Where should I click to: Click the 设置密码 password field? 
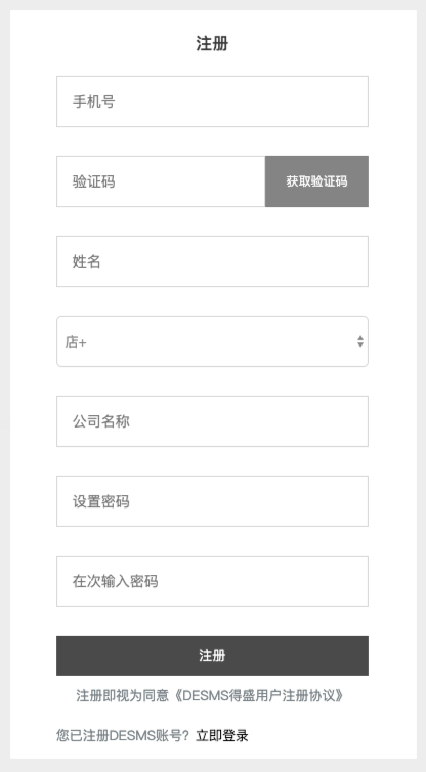coord(212,501)
